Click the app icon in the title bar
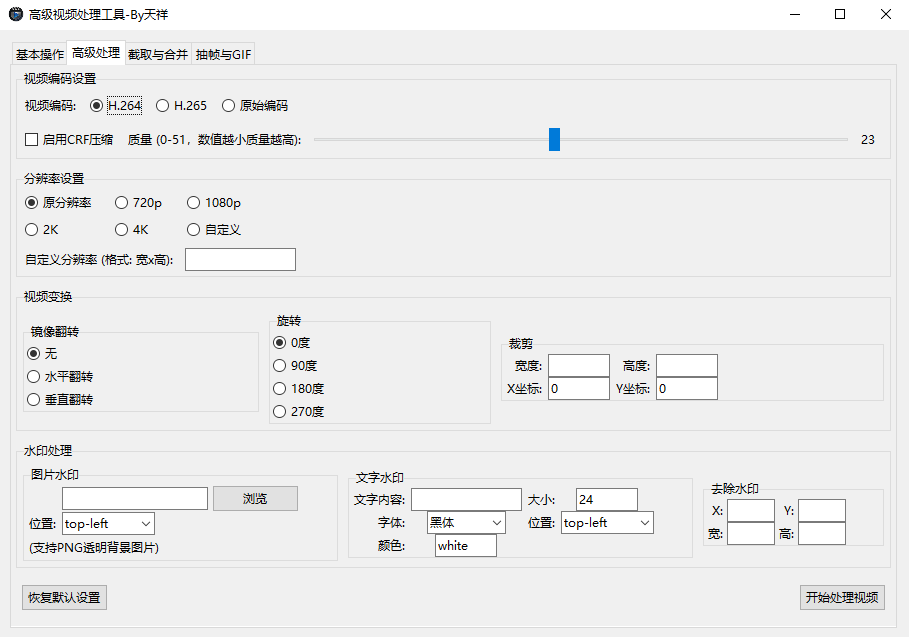 (16, 14)
